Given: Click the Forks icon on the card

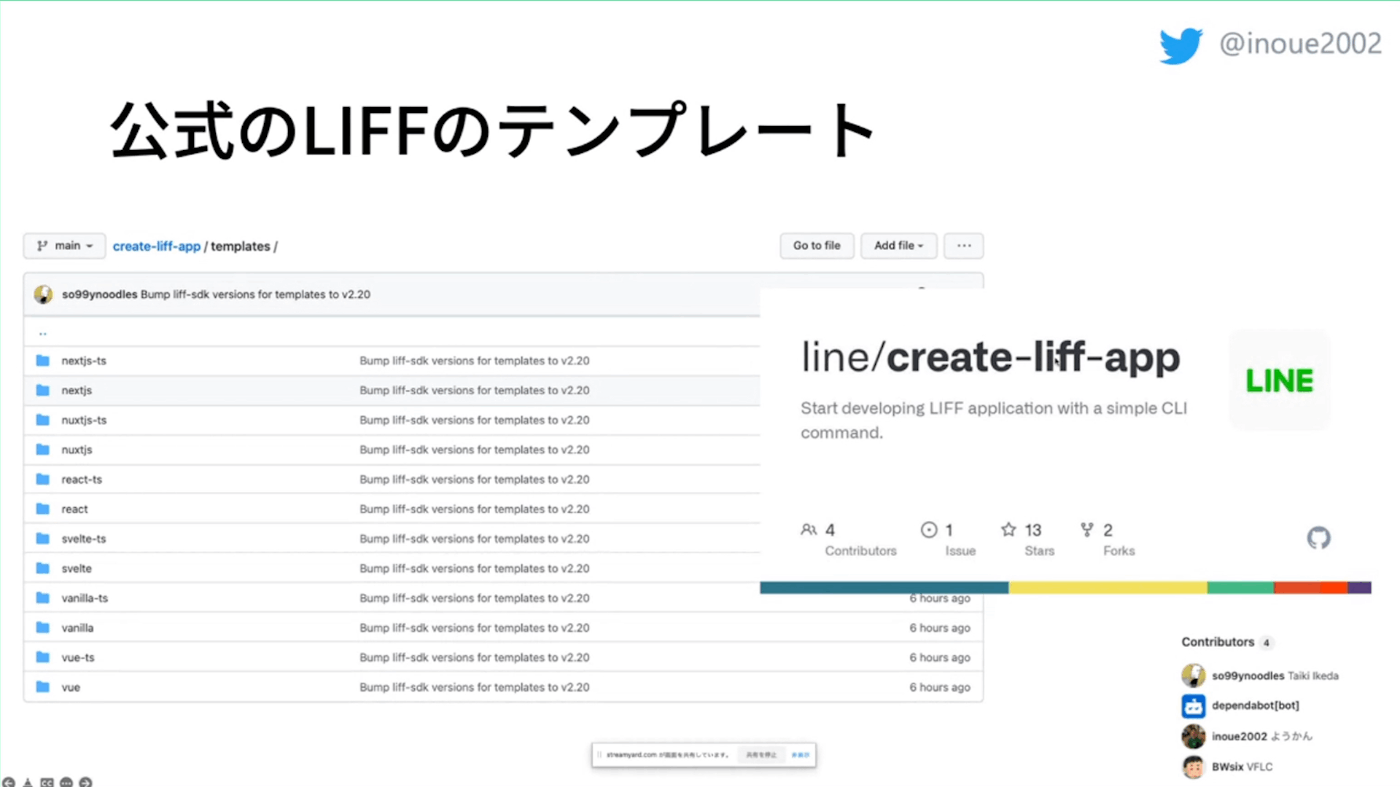Looking at the screenshot, I should click(1087, 530).
